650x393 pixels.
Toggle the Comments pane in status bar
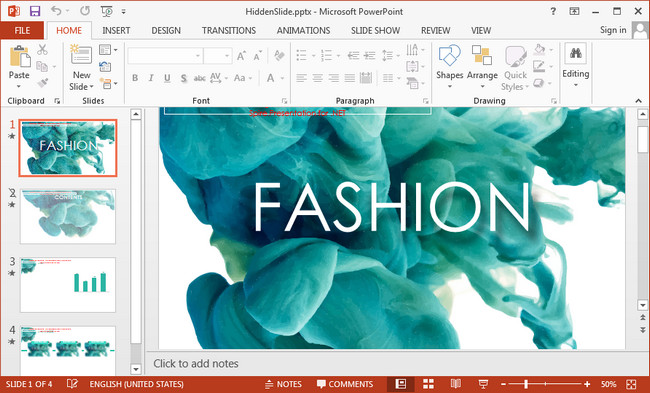344,384
